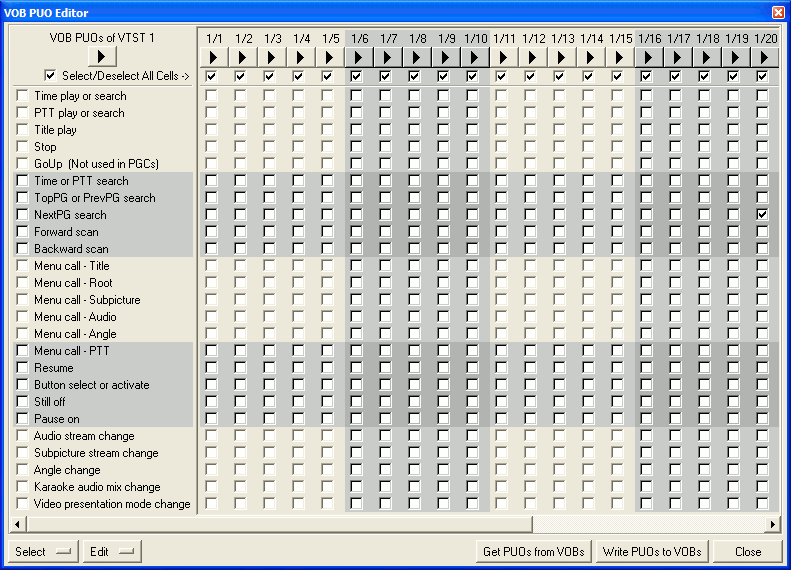The width and height of the screenshot is (791, 570).
Task: Toggle the Select/Deselect All Cells checkbox
Action: (50, 75)
